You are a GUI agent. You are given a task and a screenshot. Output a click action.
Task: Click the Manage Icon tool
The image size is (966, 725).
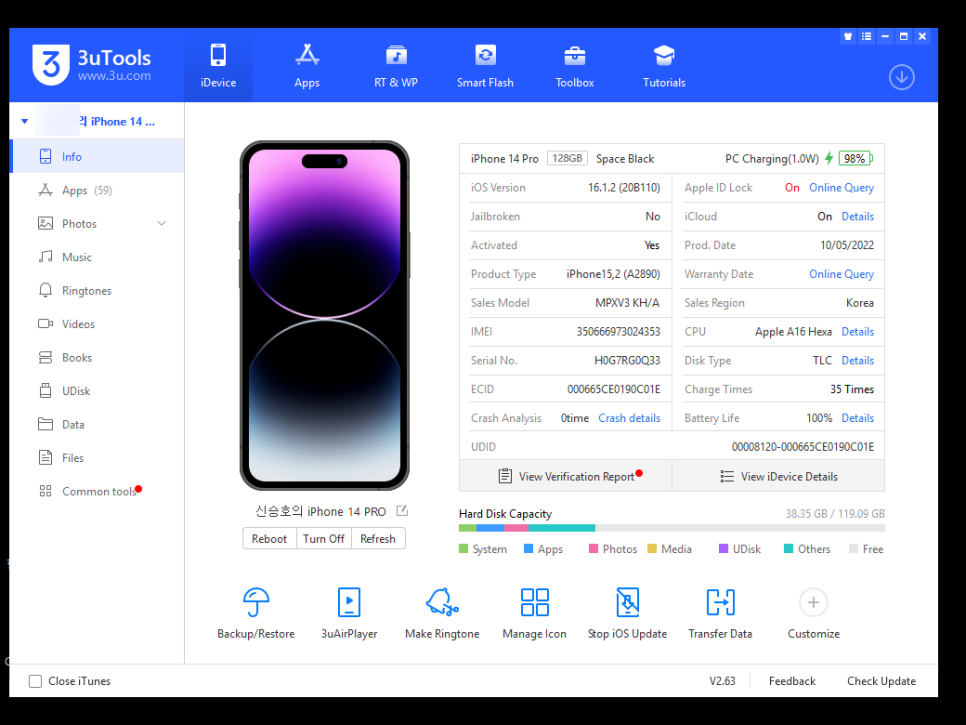click(x=534, y=602)
